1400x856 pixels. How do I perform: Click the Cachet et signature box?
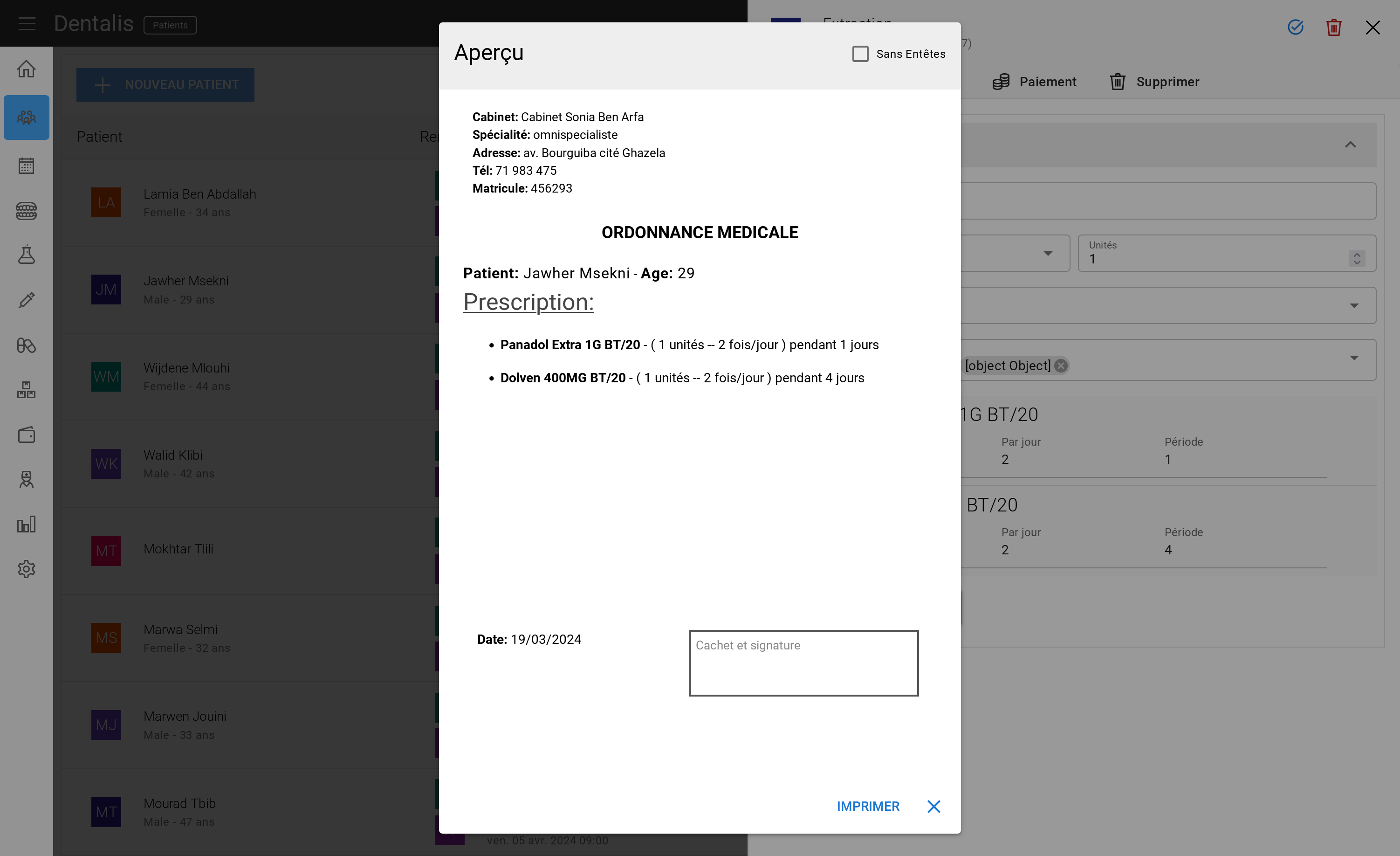(804, 663)
